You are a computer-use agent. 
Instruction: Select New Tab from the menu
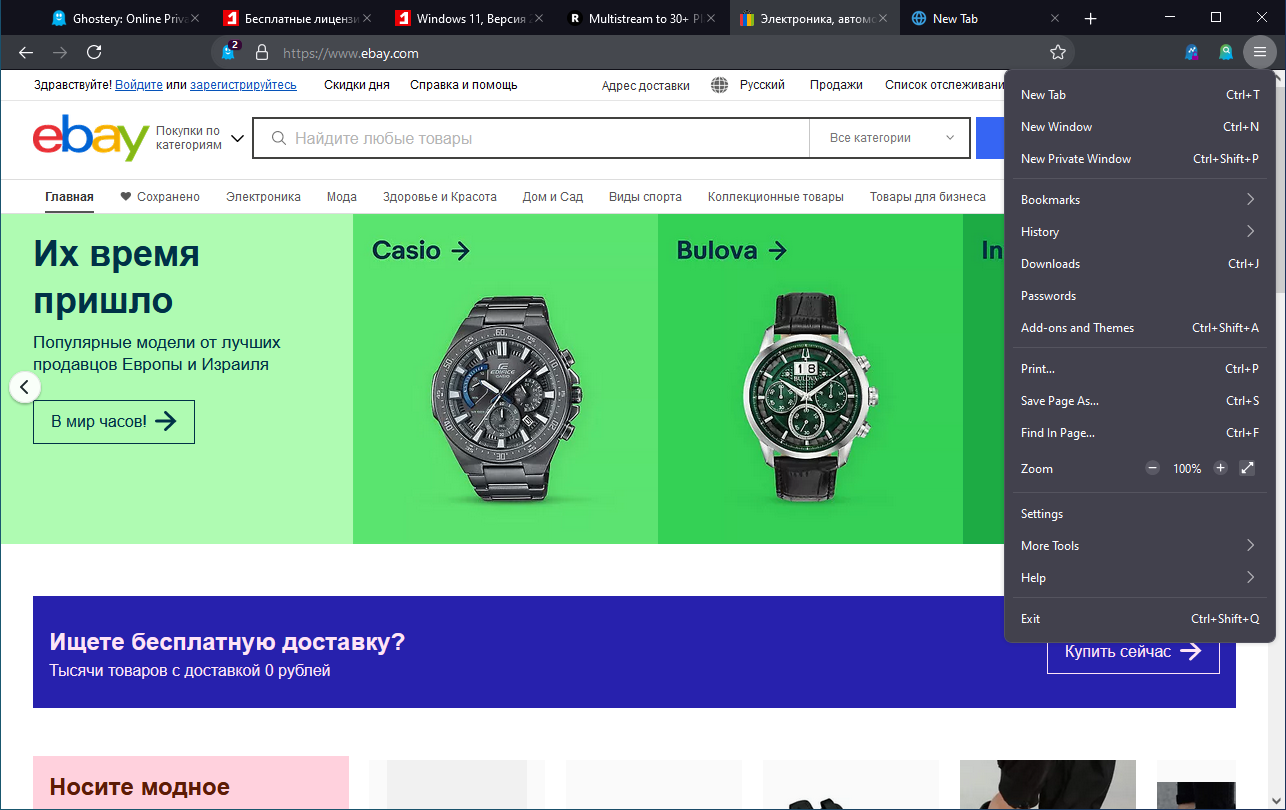click(x=1140, y=95)
